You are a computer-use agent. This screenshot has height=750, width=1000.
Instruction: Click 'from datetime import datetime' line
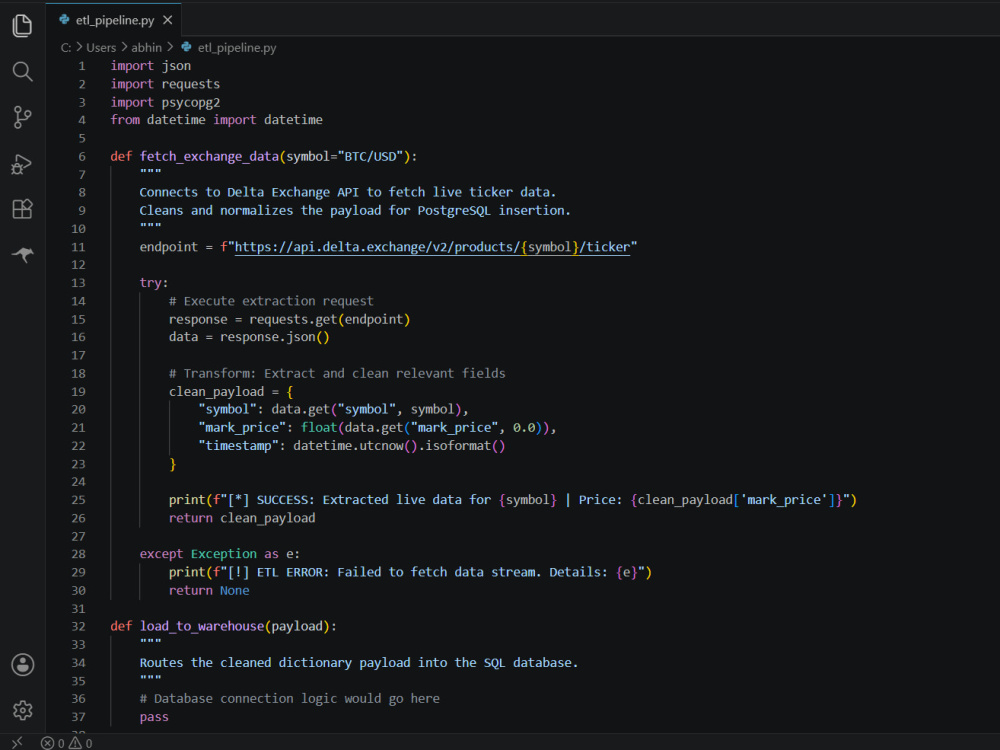click(x=216, y=120)
